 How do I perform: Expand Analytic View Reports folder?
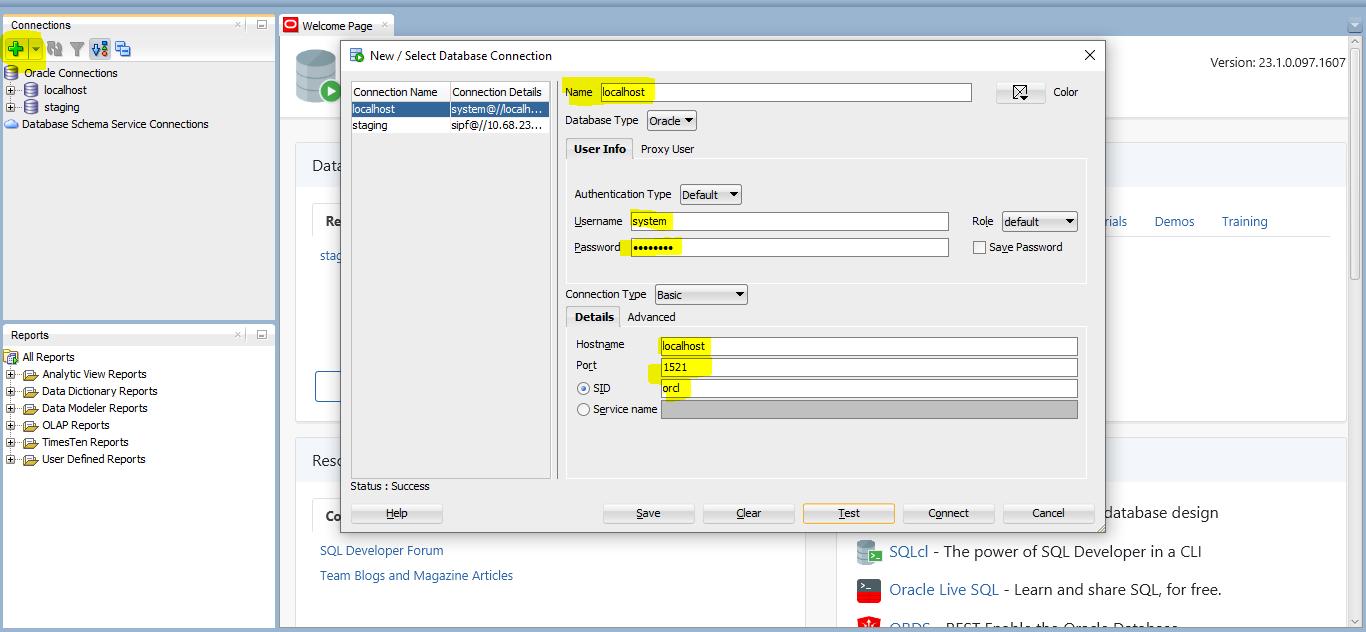click(x=11, y=374)
